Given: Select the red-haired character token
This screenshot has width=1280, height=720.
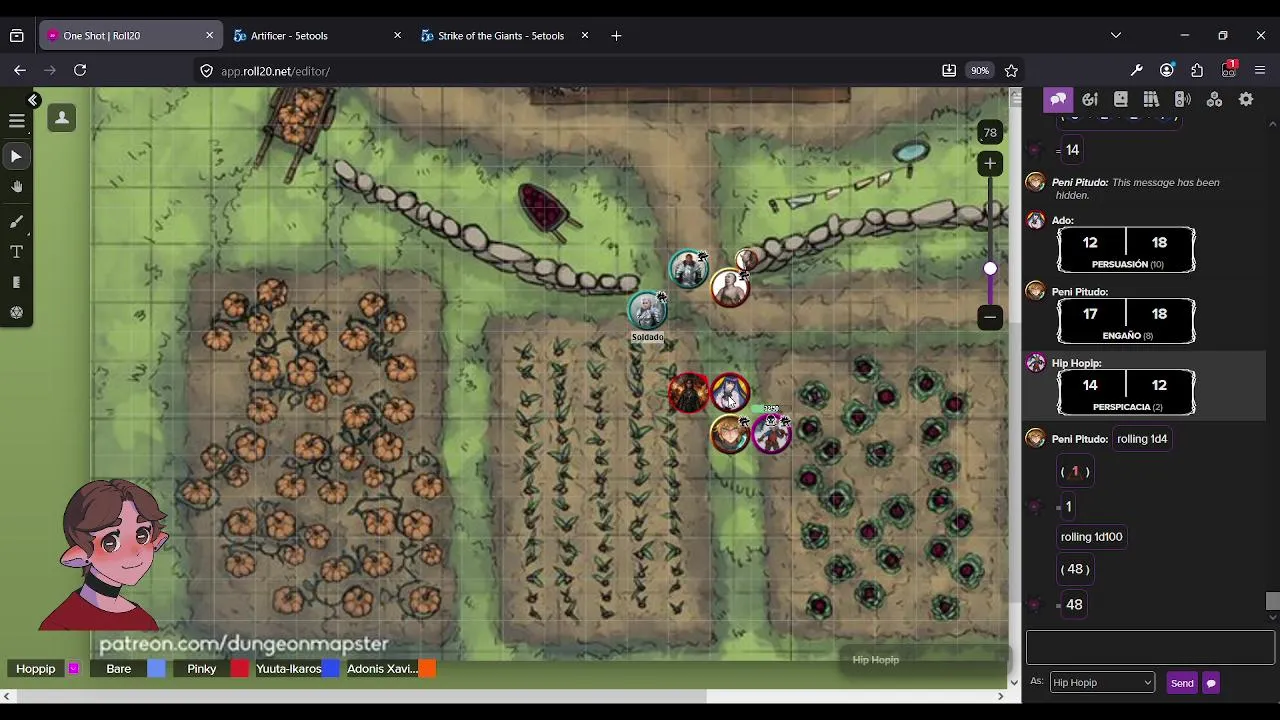Looking at the screenshot, I should 689,393.
